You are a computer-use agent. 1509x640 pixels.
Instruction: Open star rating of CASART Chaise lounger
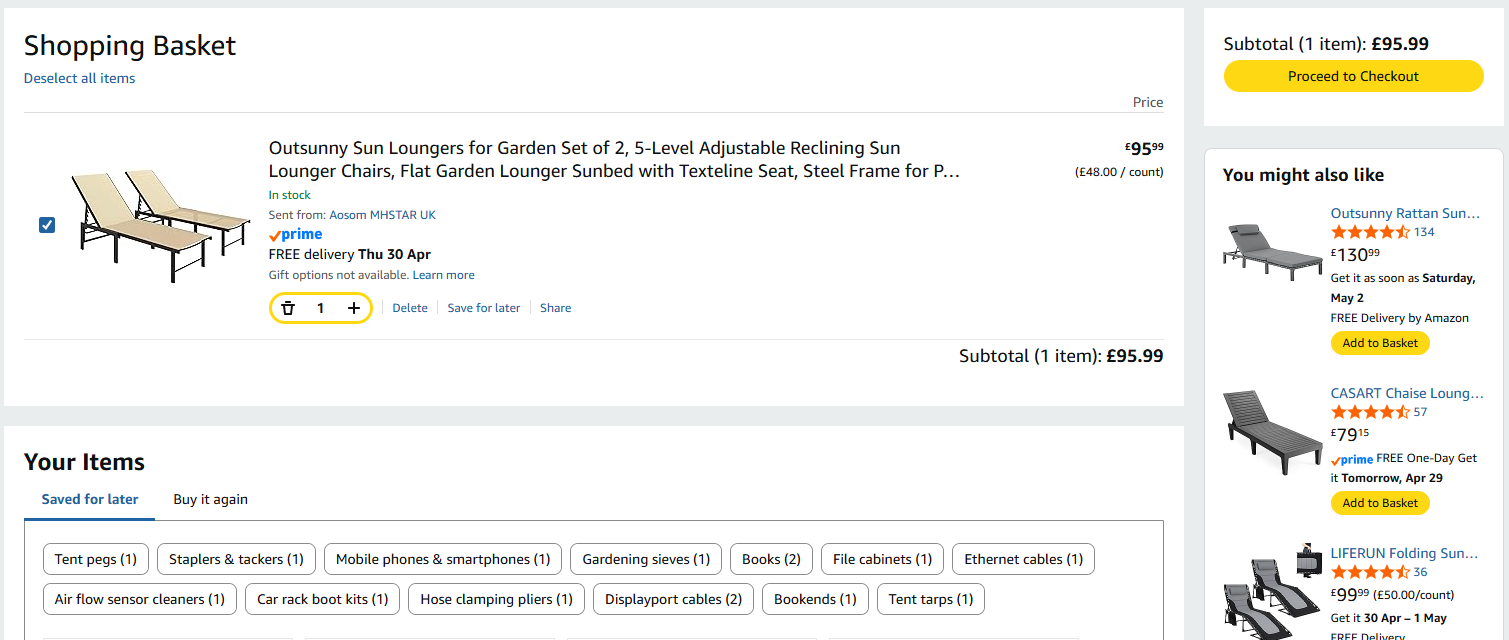click(x=1370, y=412)
